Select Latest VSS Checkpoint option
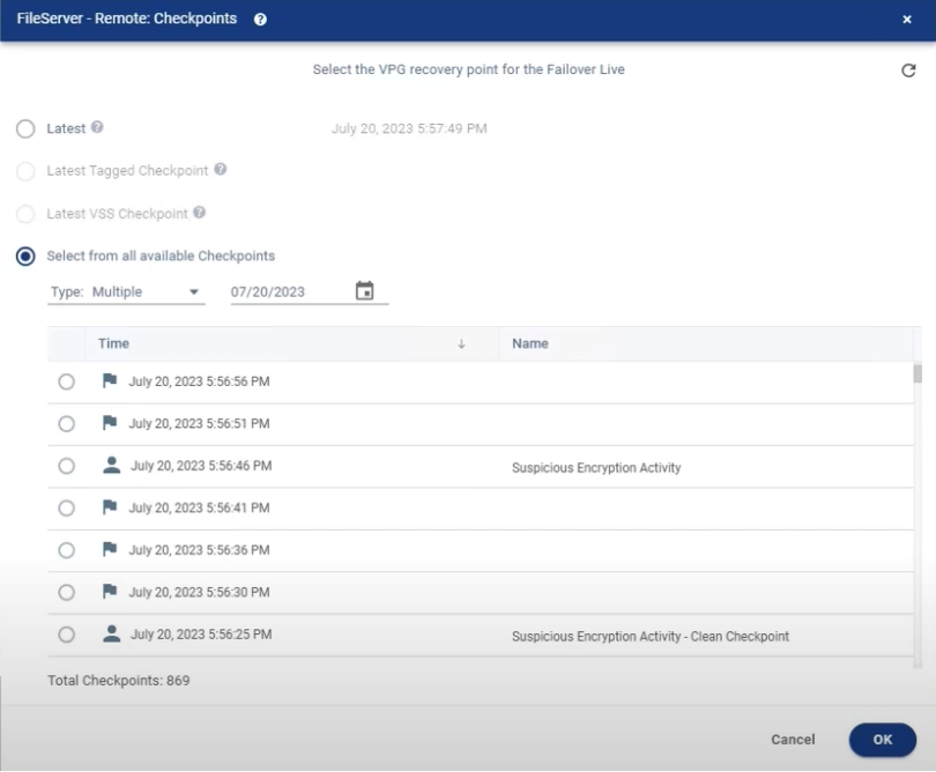Viewport: 936px width, 772px height. coord(26,214)
